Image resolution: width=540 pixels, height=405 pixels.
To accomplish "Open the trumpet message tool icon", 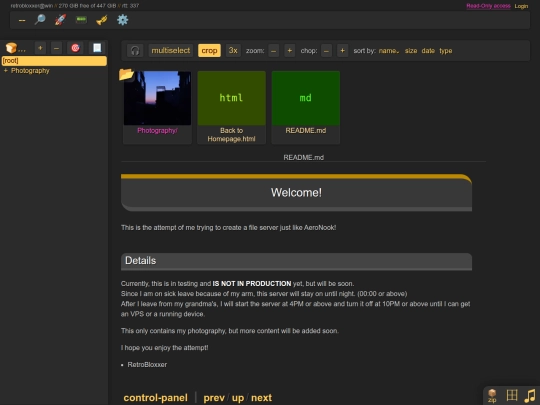I will pyautogui.click(x=102, y=20).
